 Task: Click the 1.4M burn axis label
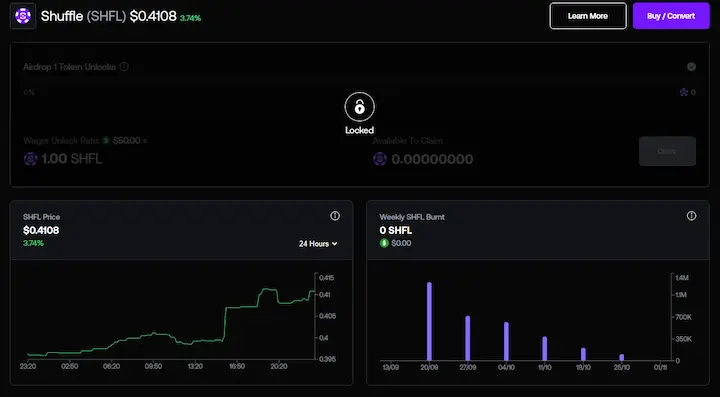click(681, 278)
